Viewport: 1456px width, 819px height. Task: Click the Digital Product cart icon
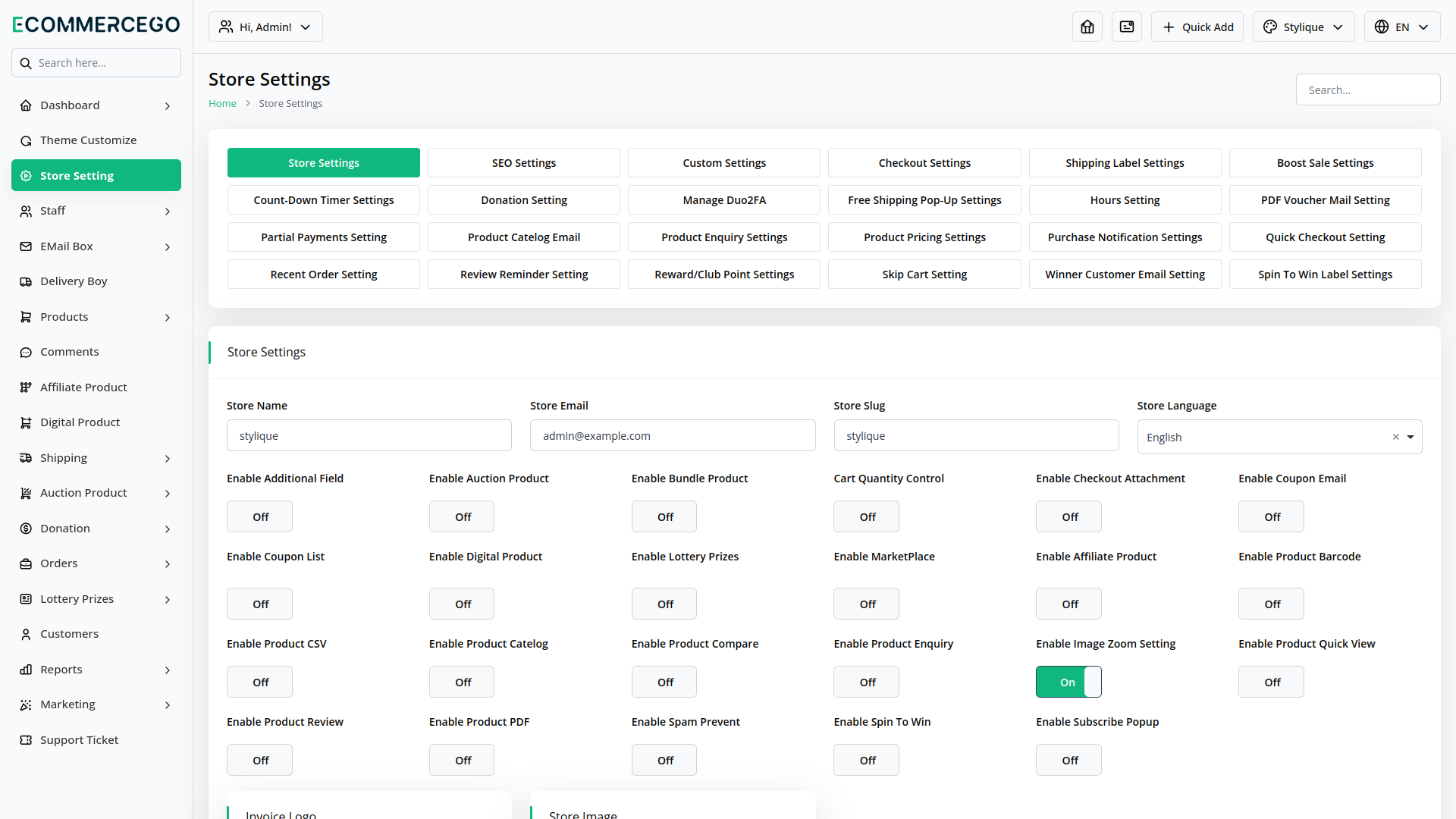(26, 422)
